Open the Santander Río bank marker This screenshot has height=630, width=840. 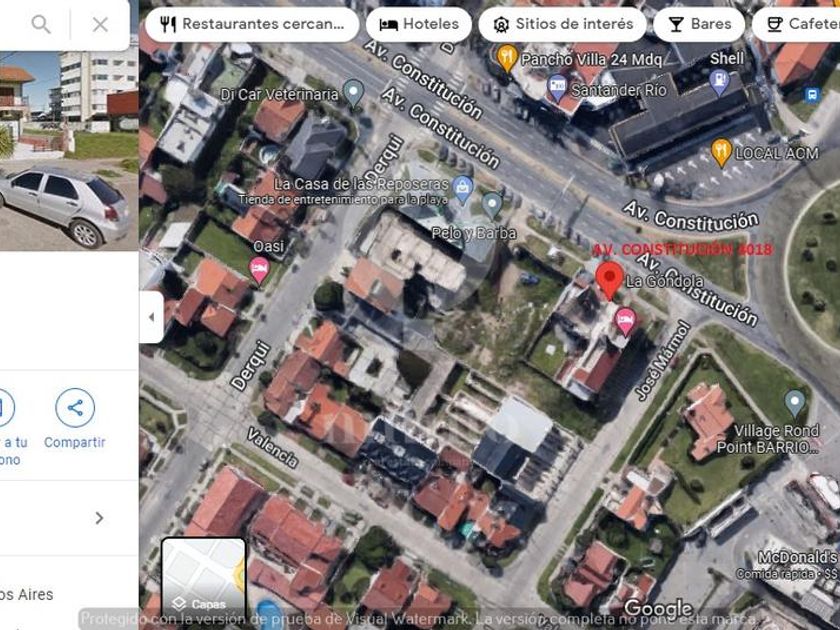557,88
